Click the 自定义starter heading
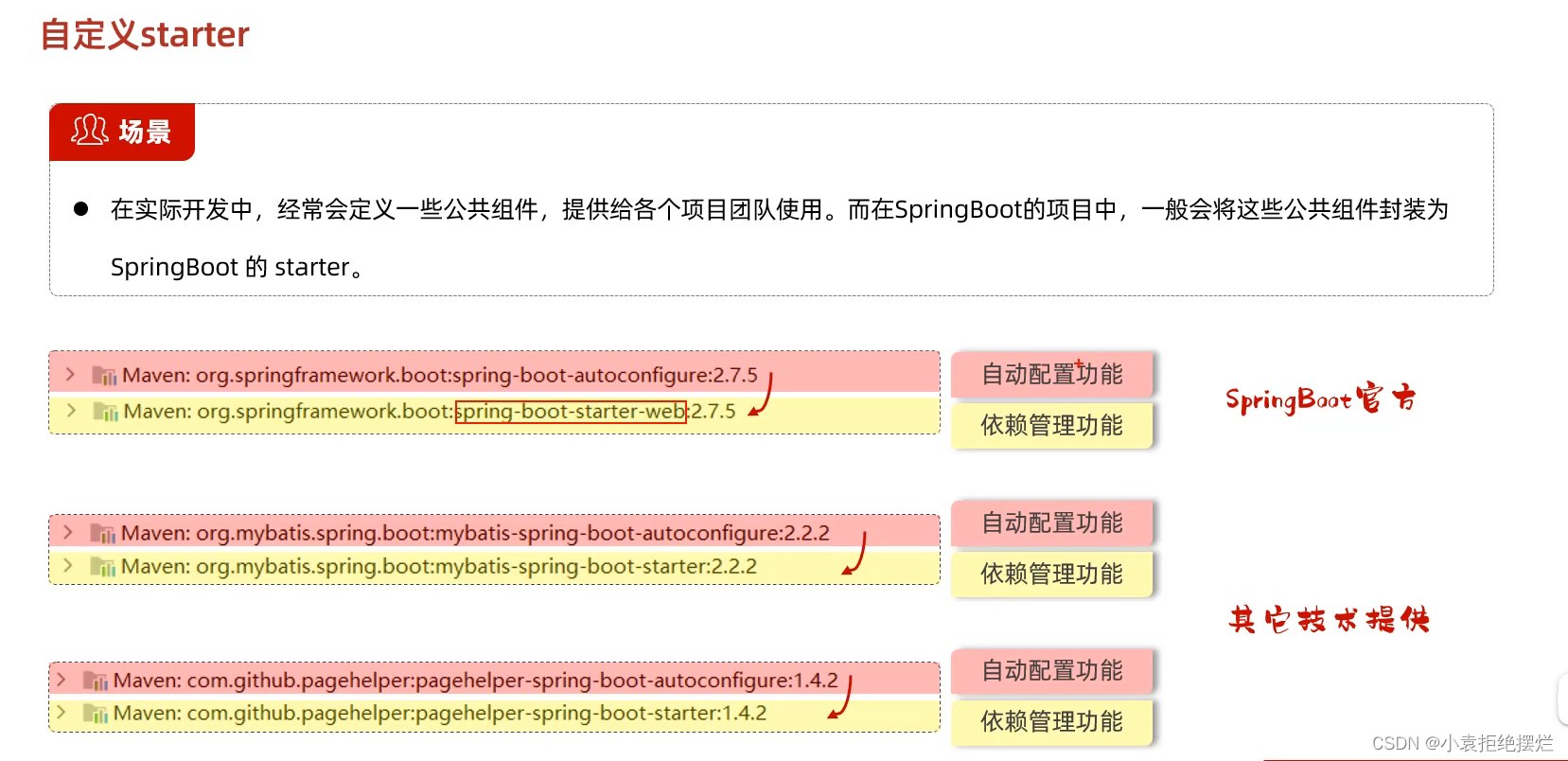Screen dimensions: 1568x761 (x=145, y=34)
